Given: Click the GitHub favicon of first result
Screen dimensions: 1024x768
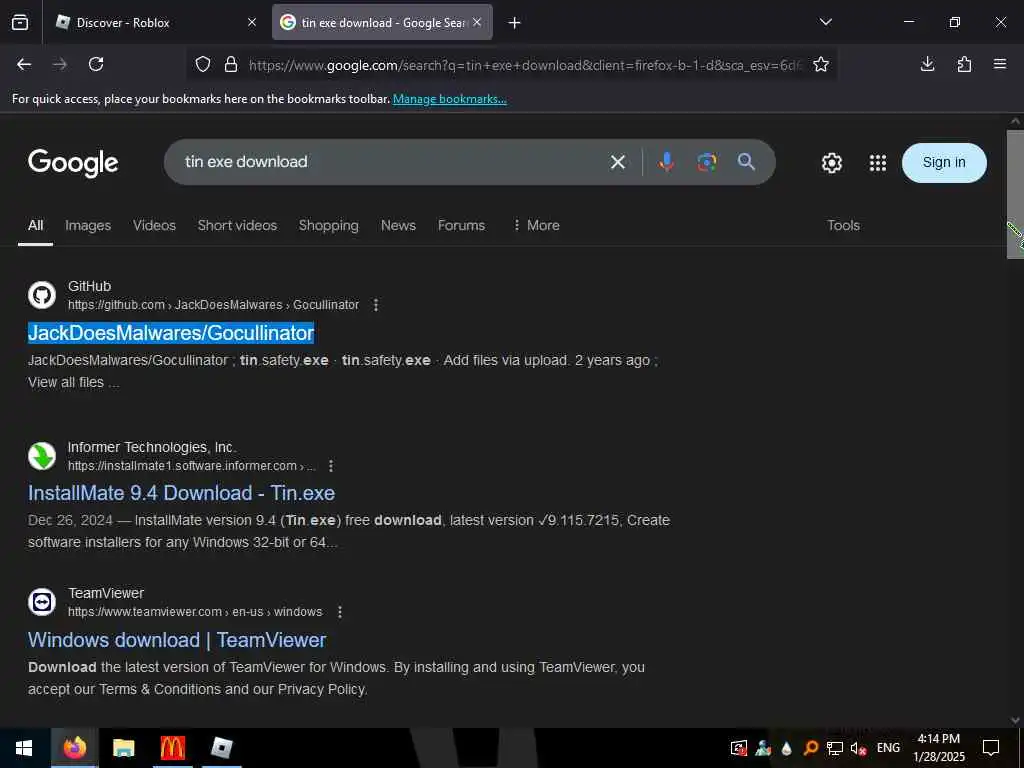Looking at the screenshot, I should (x=42, y=295).
